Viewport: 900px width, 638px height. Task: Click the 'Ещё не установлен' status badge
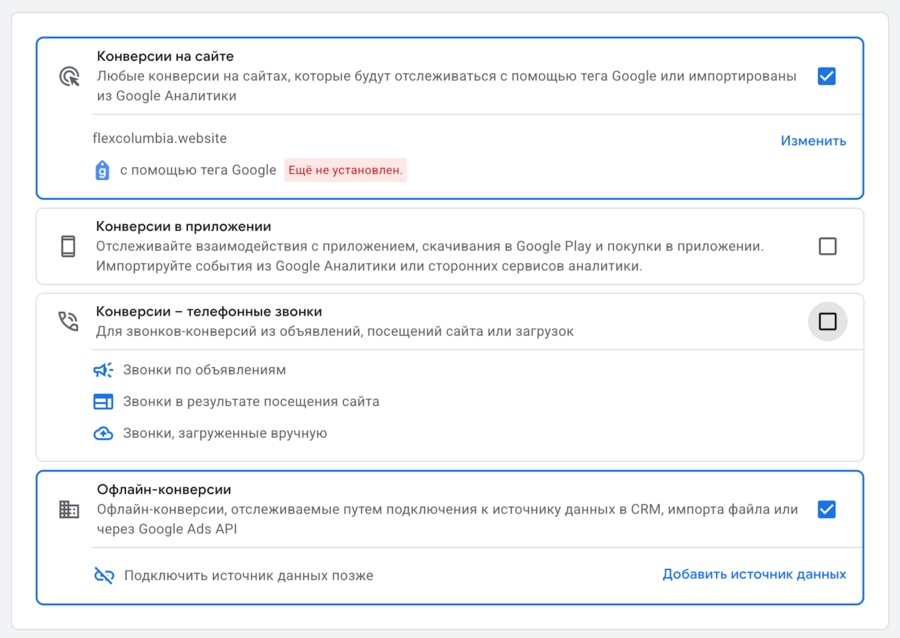click(x=343, y=170)
